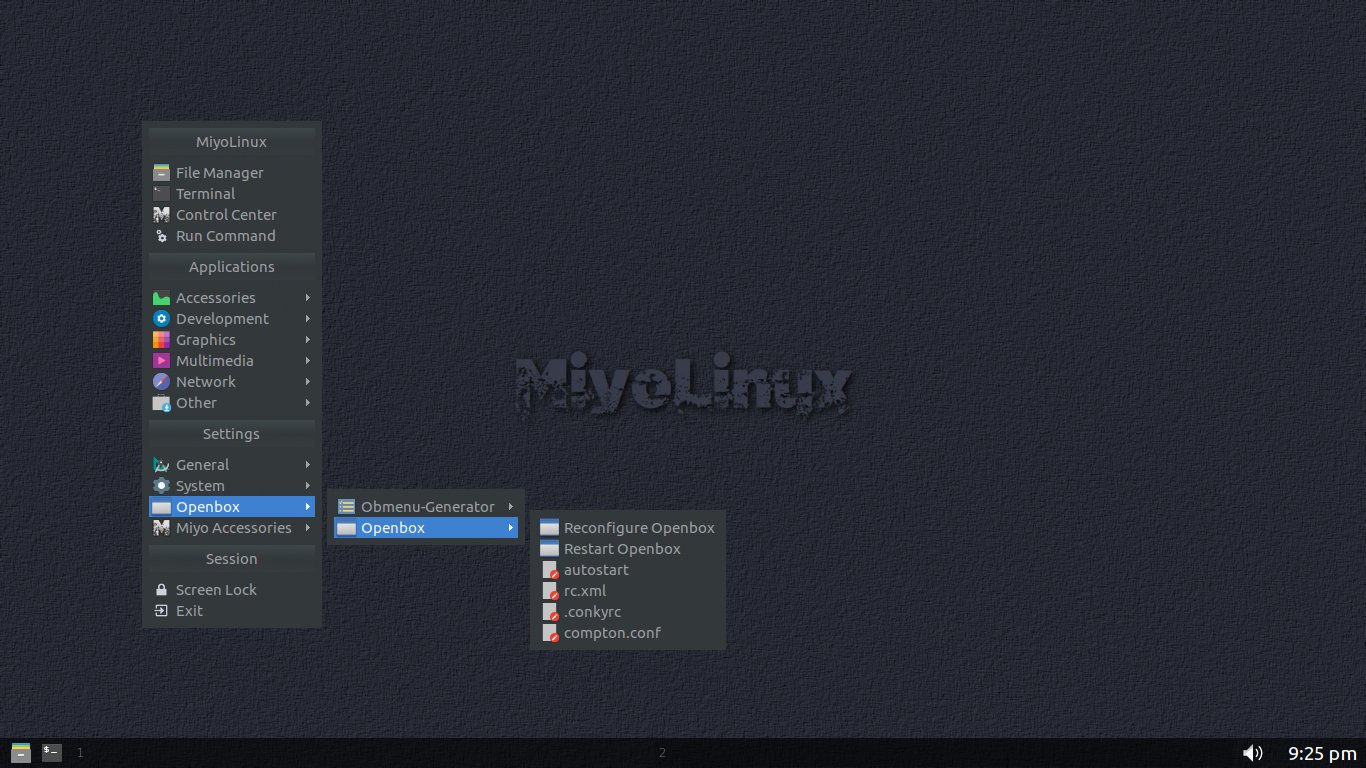Expand the Multimedia submenu arrow
Screen dimensions: 1366x768
(x=308, y=360)
